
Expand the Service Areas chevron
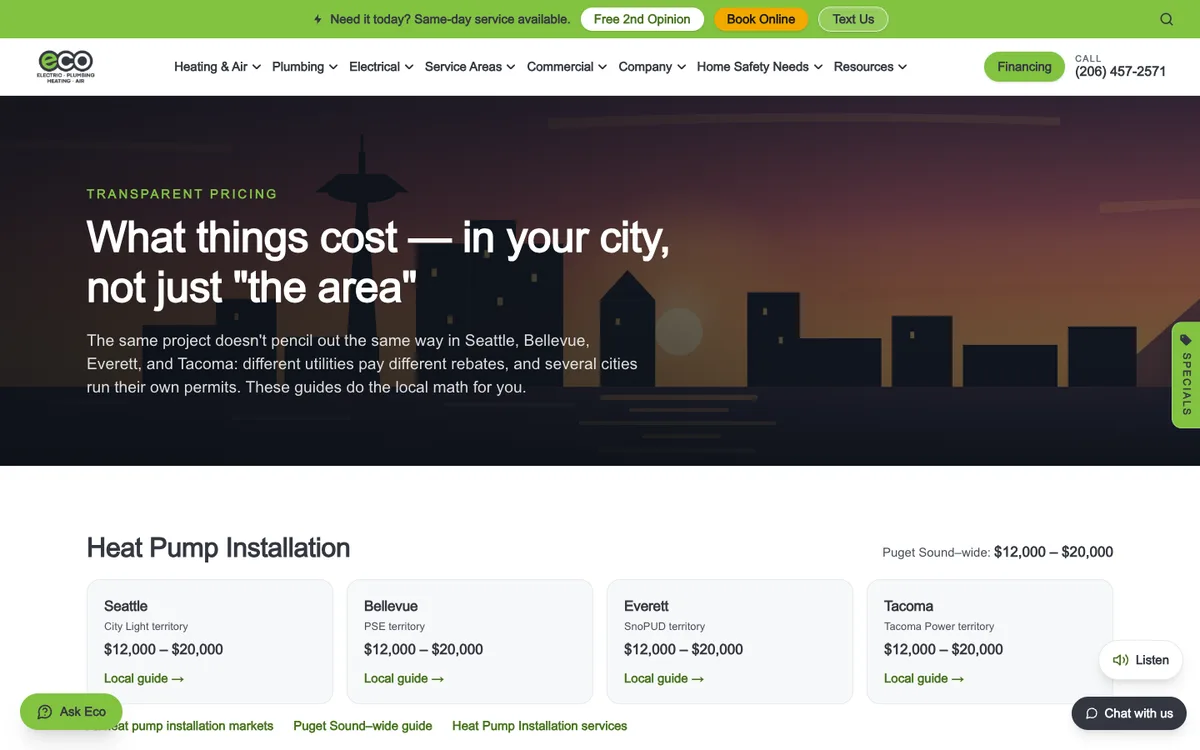[x=511, y=67]
